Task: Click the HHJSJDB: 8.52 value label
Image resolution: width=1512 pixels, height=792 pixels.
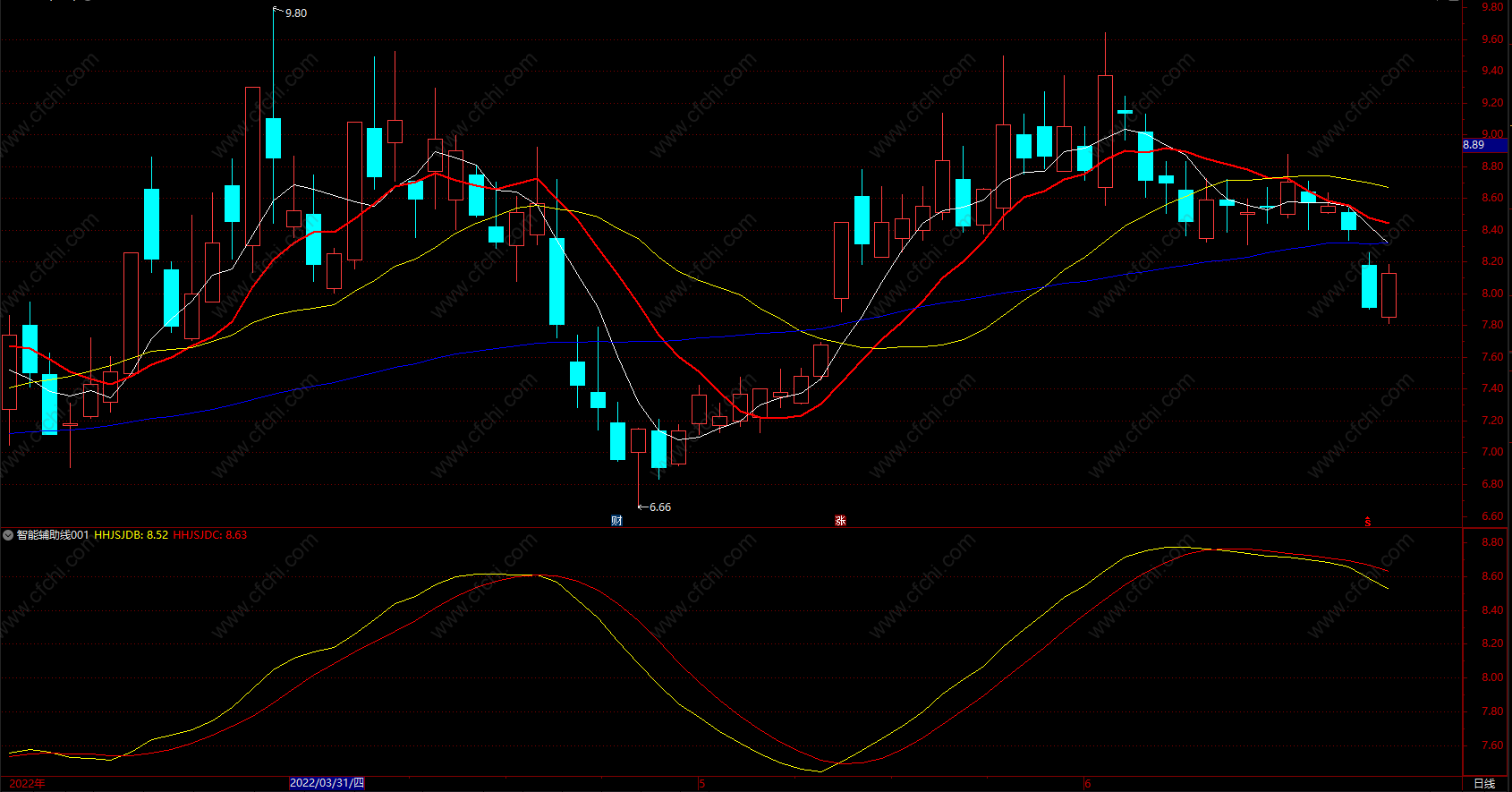Action: [131, 535]
